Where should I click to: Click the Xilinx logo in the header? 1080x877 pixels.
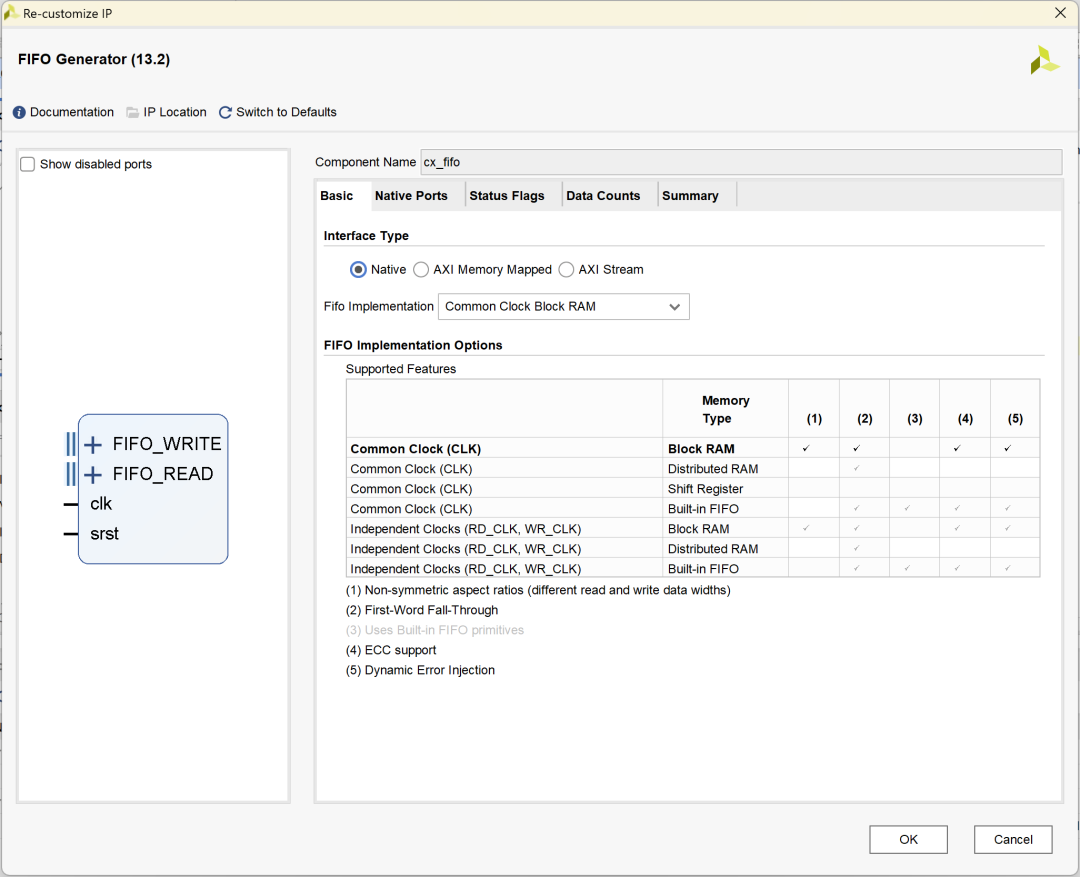click(x=1044, y=60)
